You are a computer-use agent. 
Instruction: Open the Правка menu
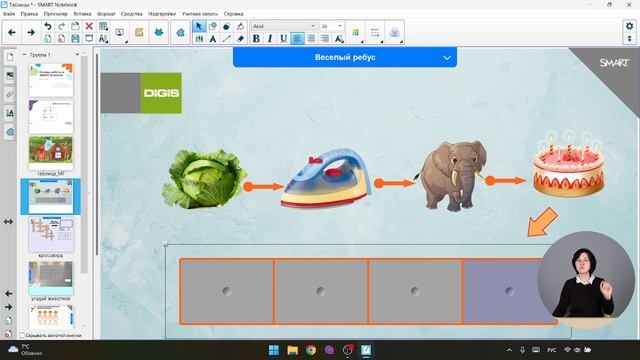click(29, 14)
